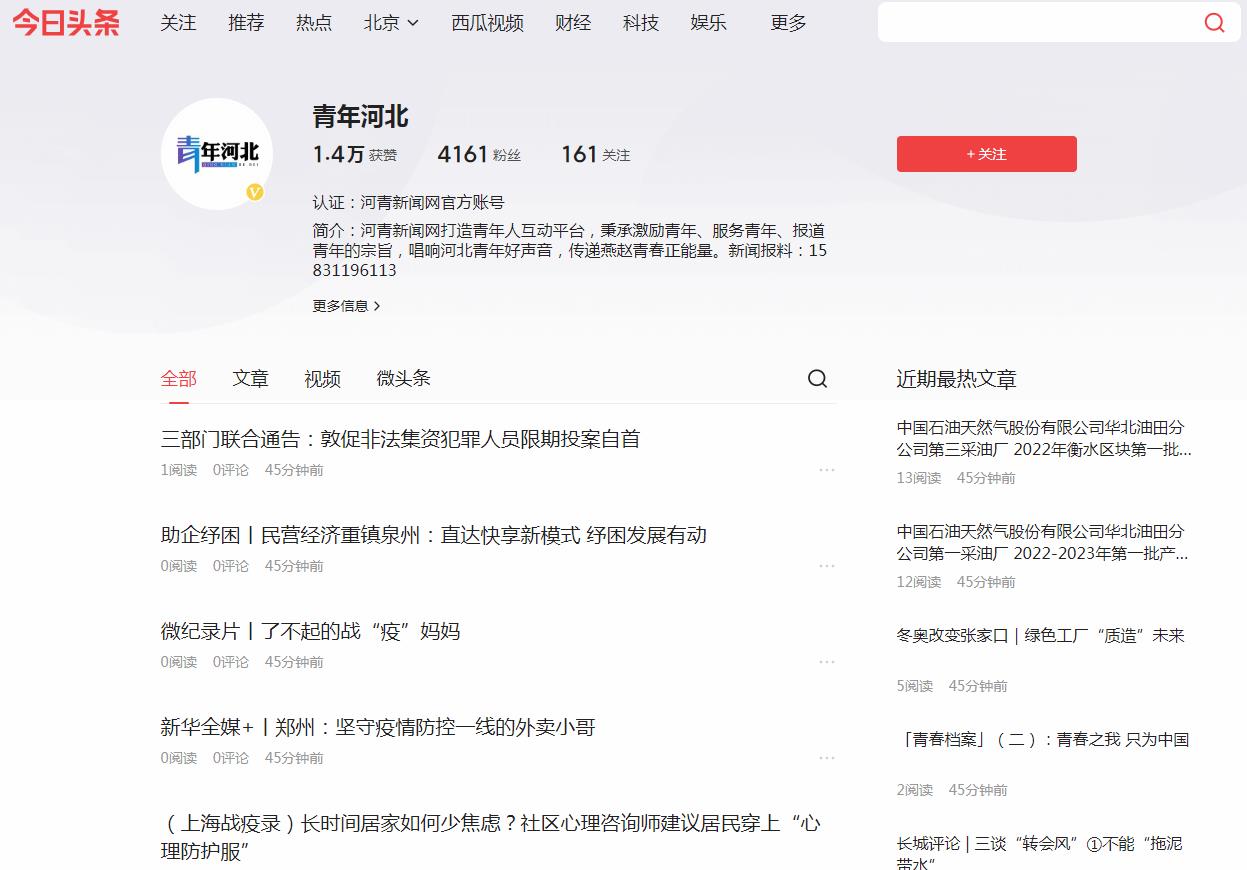Click the 青年河北 account name heading

pos(361,117)
